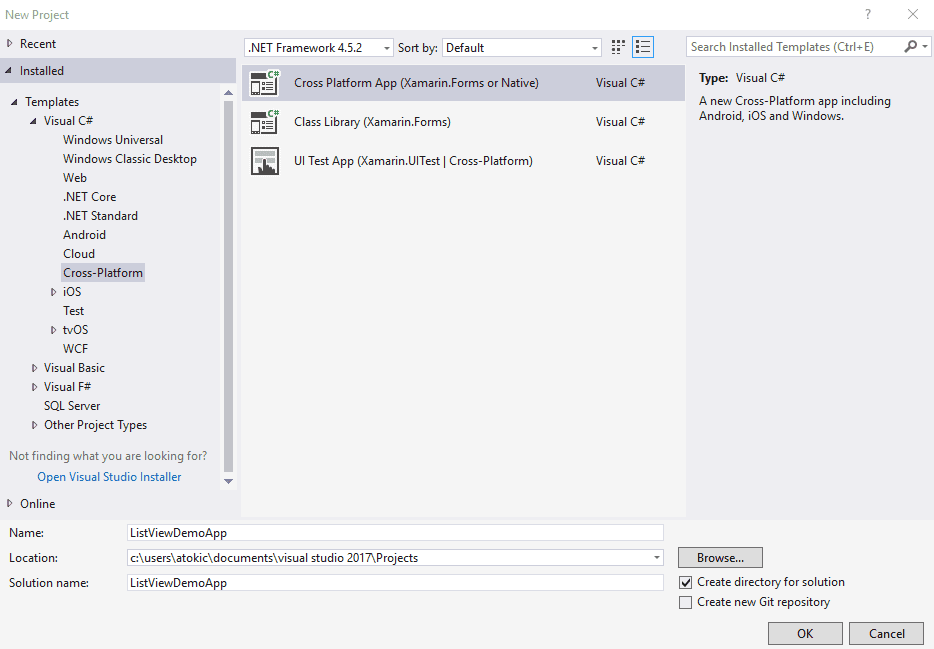Image resolution: width=934 pixels, height=649 pixels.
Task: Open the Sort by dropdown
Action: pos(522,47)
